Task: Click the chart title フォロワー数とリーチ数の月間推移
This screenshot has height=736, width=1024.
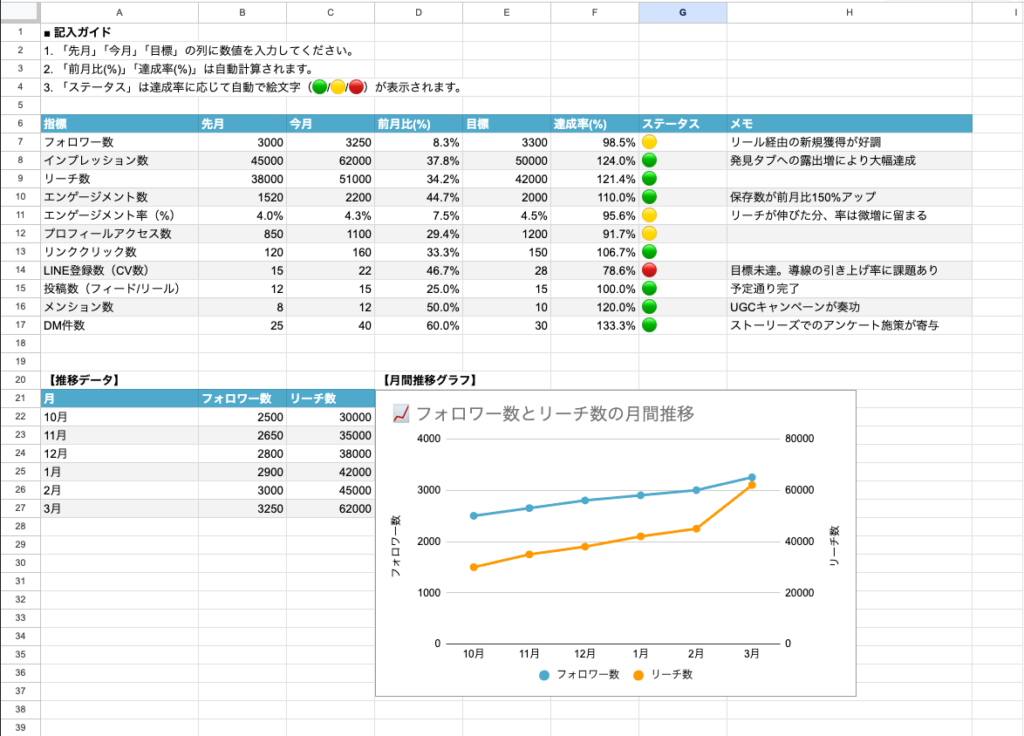Action: (x=554, y=413)
